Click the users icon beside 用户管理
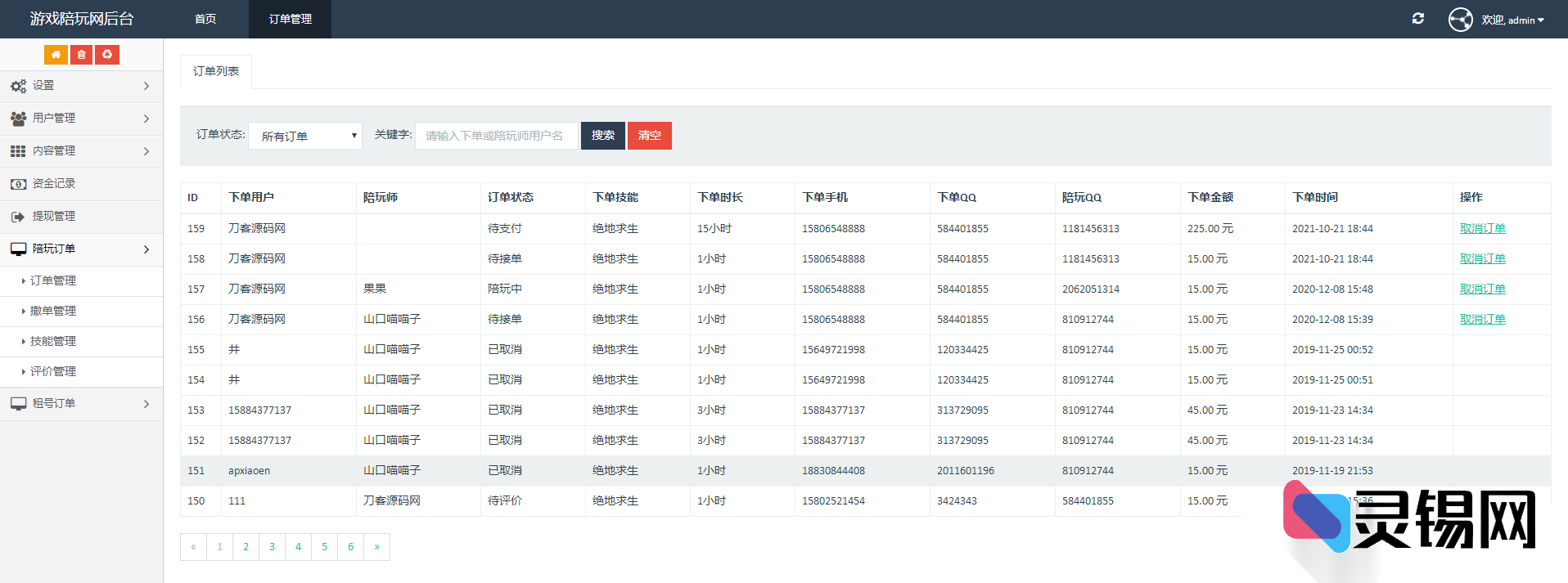The width and height of the screenshot is (1568, 583). 18,119
